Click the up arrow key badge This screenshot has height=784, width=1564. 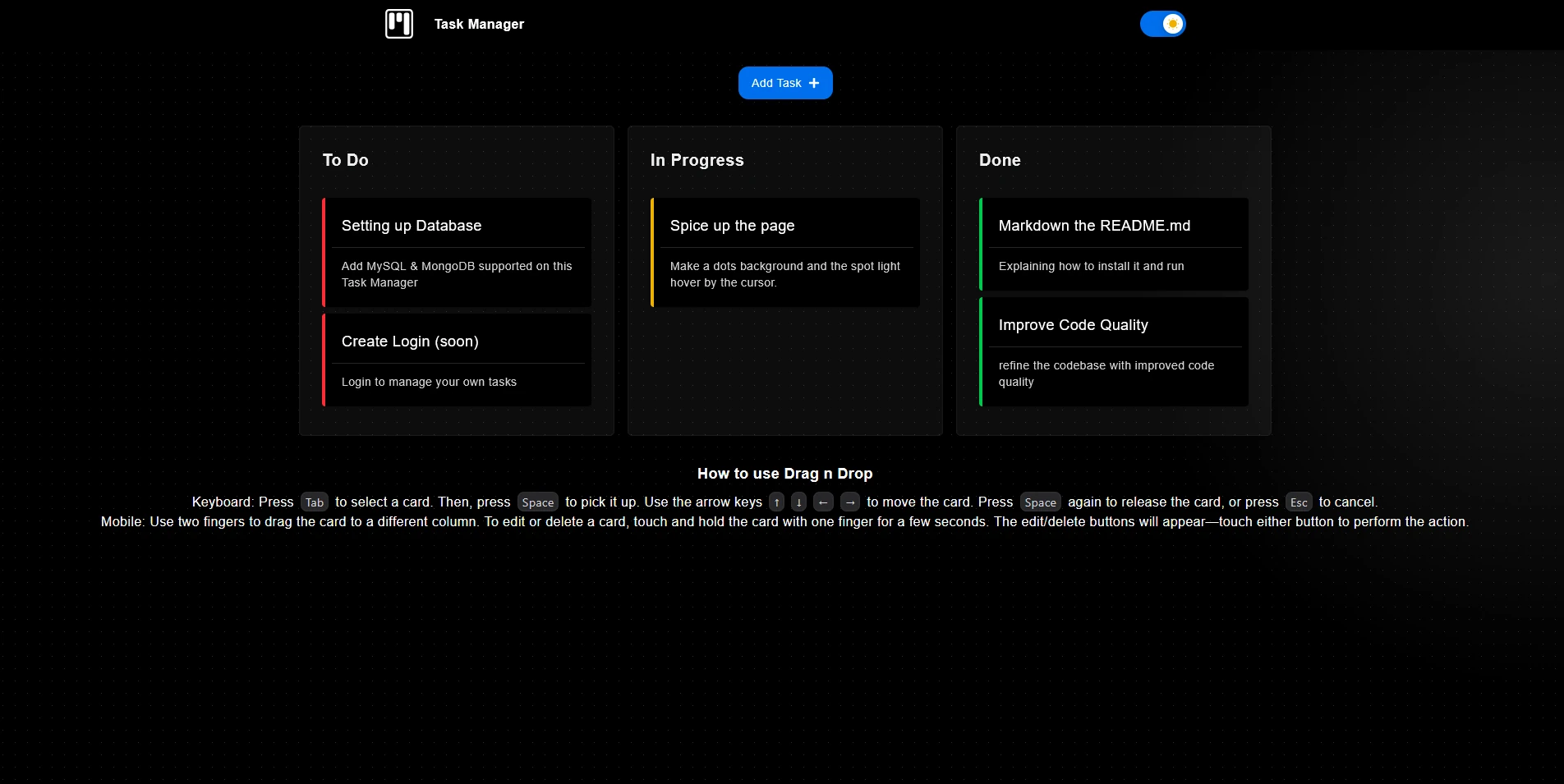(x=776, y=502)
